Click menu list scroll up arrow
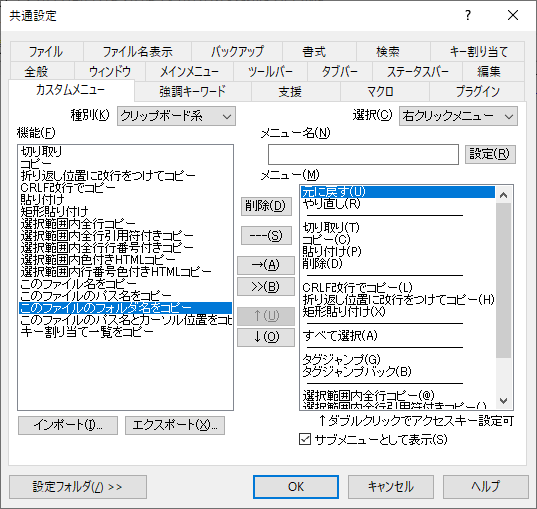537x509 pixels. click(x=503, y=195)
